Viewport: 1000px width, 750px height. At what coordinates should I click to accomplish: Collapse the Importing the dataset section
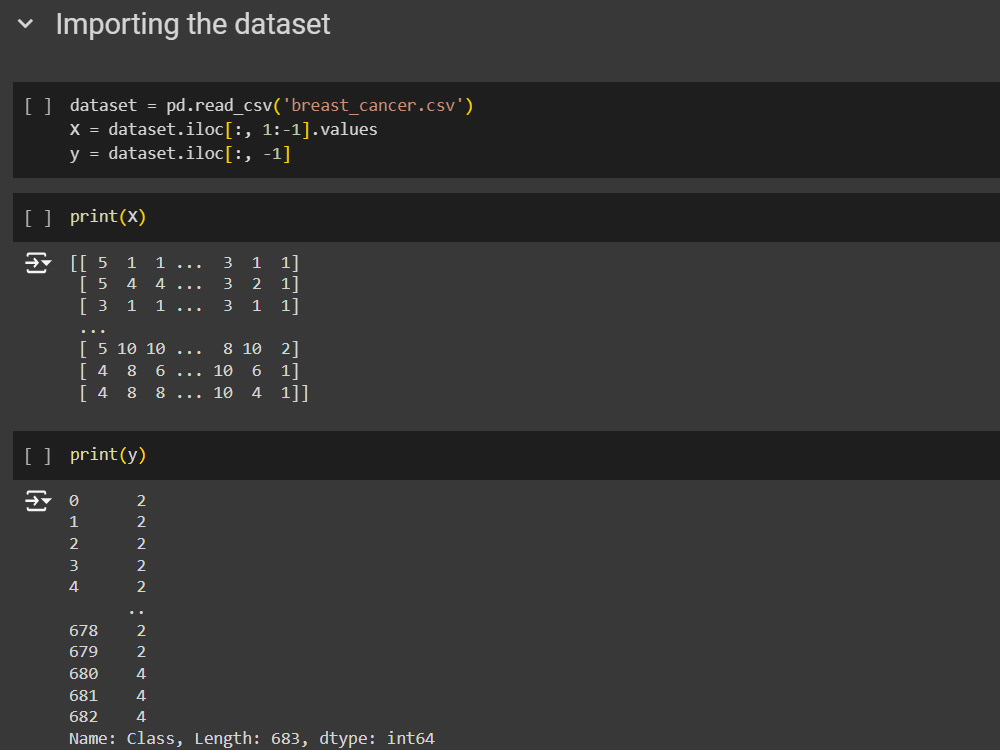pos(26,24)
